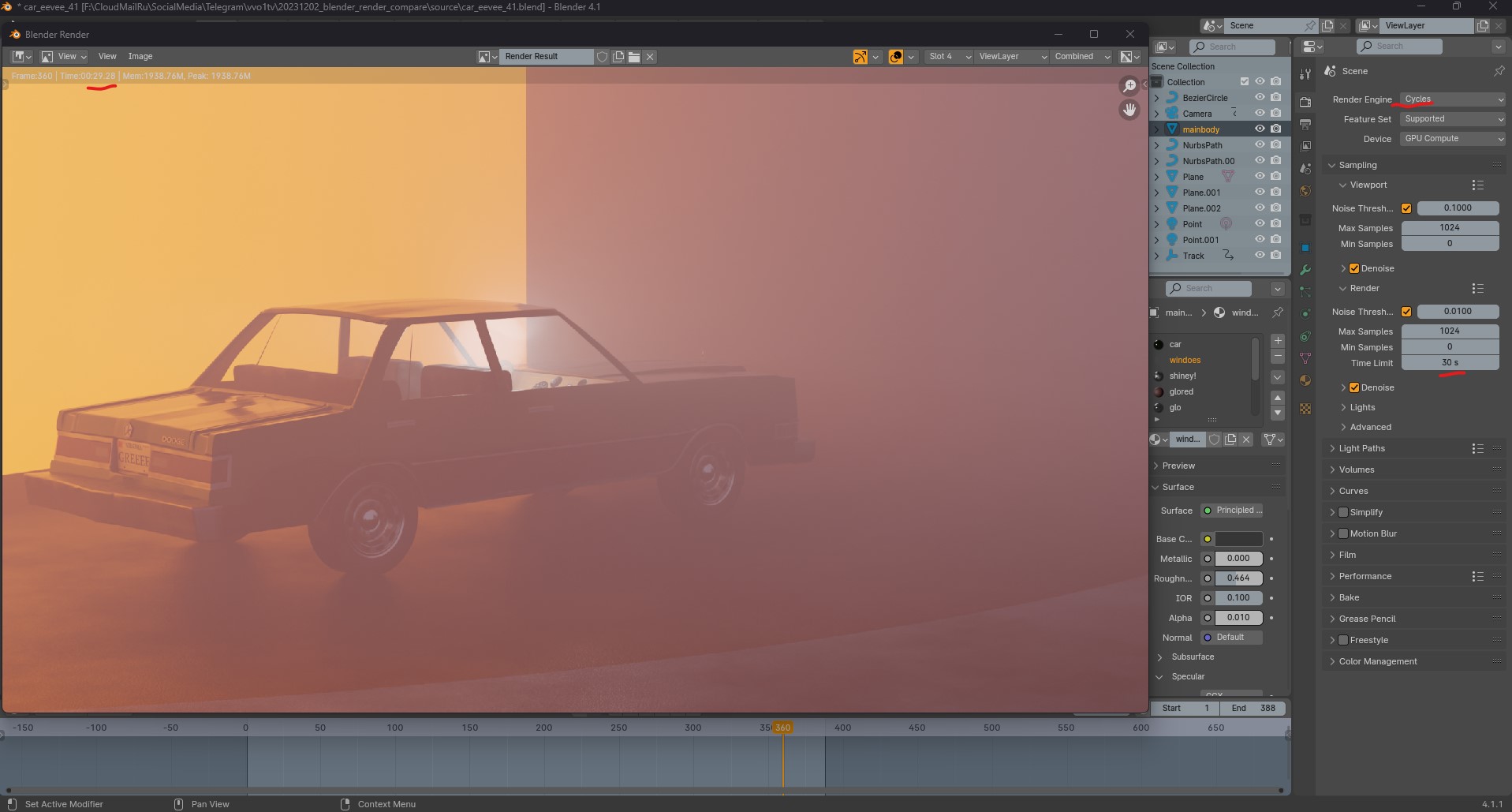Hide BezierCircle in viewport via eye icon
The height and width of the screenshot is (812, 1512).
click(1260, 98)
